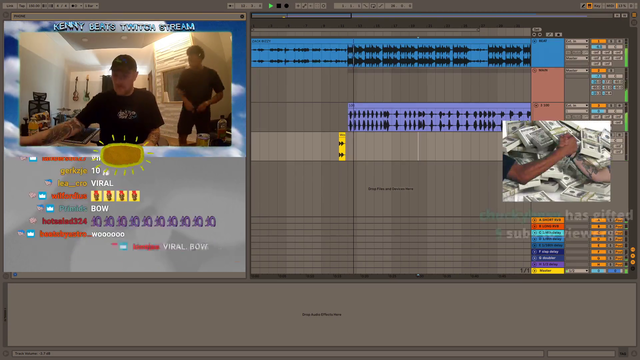This screenshot has width=640, height=360.
Task: Open the BEAT track Master output menu
Action: coord(577,58)
